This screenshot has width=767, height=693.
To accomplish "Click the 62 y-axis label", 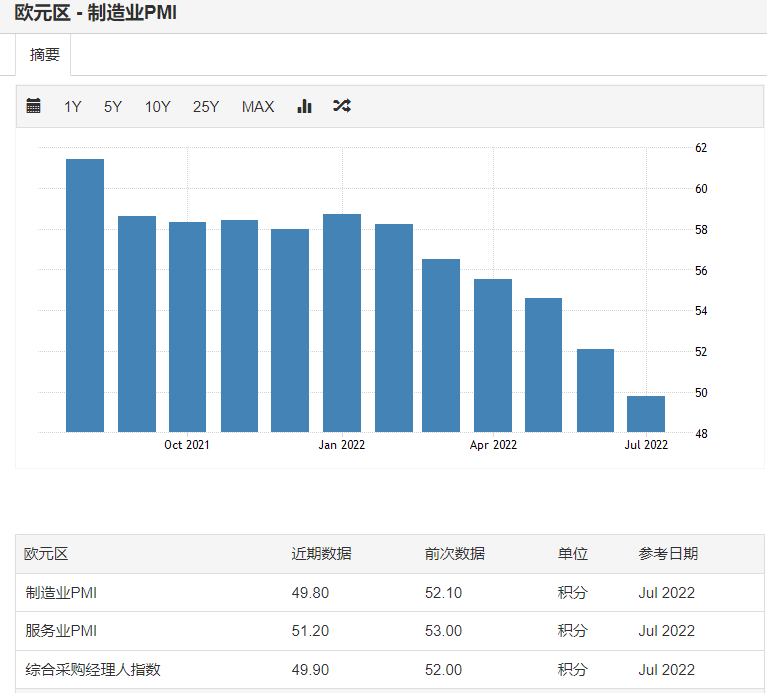I will [x=701, y=148].
